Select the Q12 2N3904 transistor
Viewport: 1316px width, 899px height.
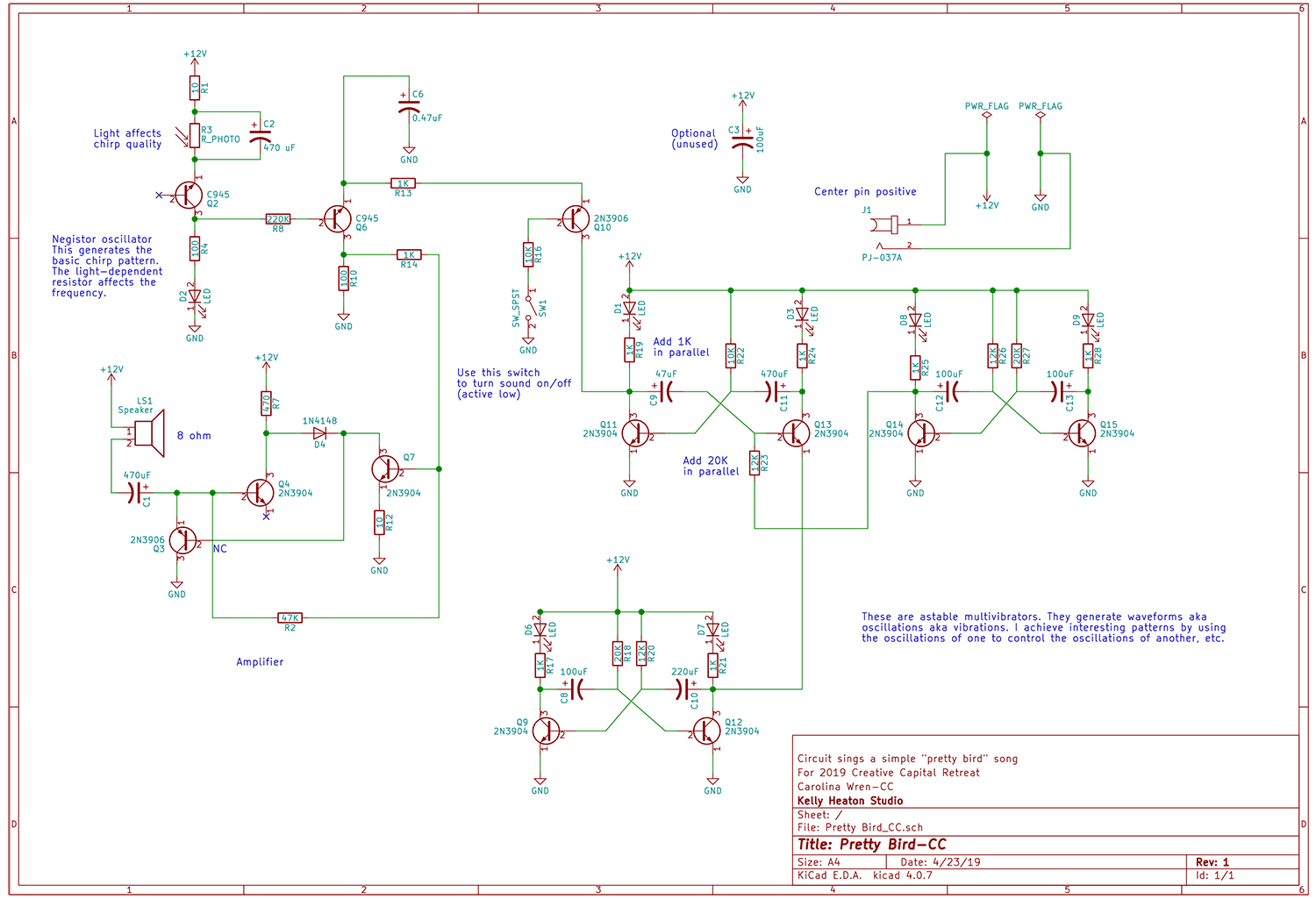pyautogui.click(x=706, y=730)
